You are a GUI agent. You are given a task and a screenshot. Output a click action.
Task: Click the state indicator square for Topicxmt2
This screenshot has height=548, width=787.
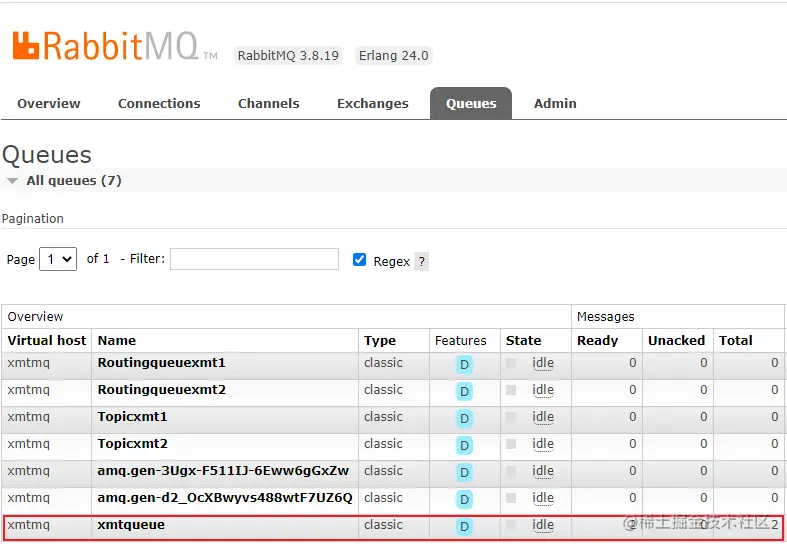pos(511,444)
